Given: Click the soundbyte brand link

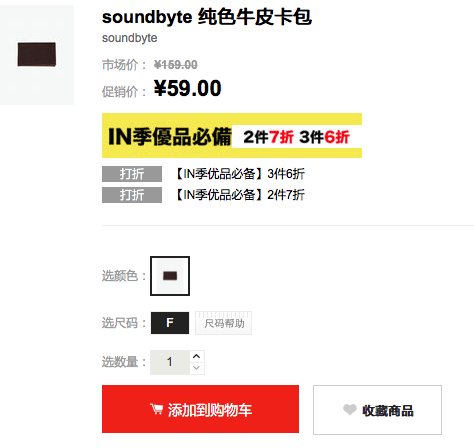Looking at the screenshot, I should click(x=129, y=38).
